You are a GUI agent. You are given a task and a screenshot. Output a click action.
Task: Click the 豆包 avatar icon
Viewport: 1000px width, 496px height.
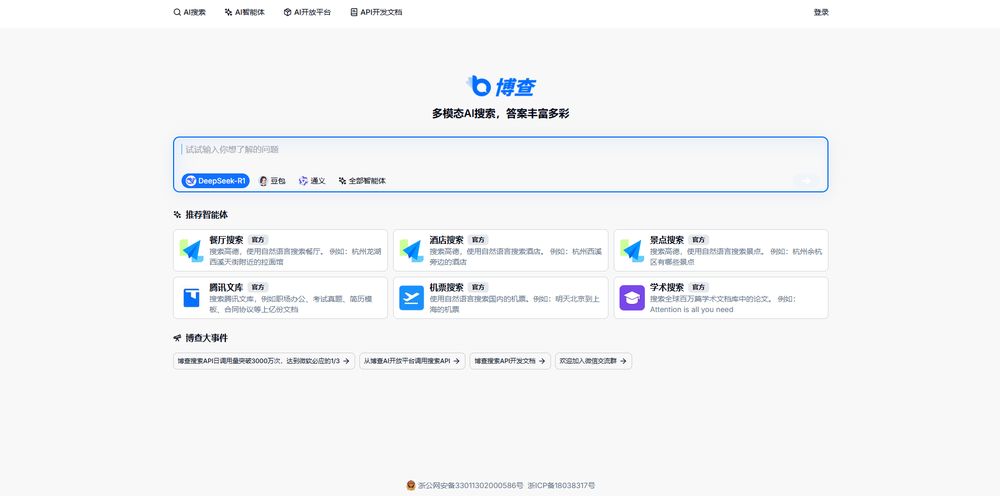[263, 181]
